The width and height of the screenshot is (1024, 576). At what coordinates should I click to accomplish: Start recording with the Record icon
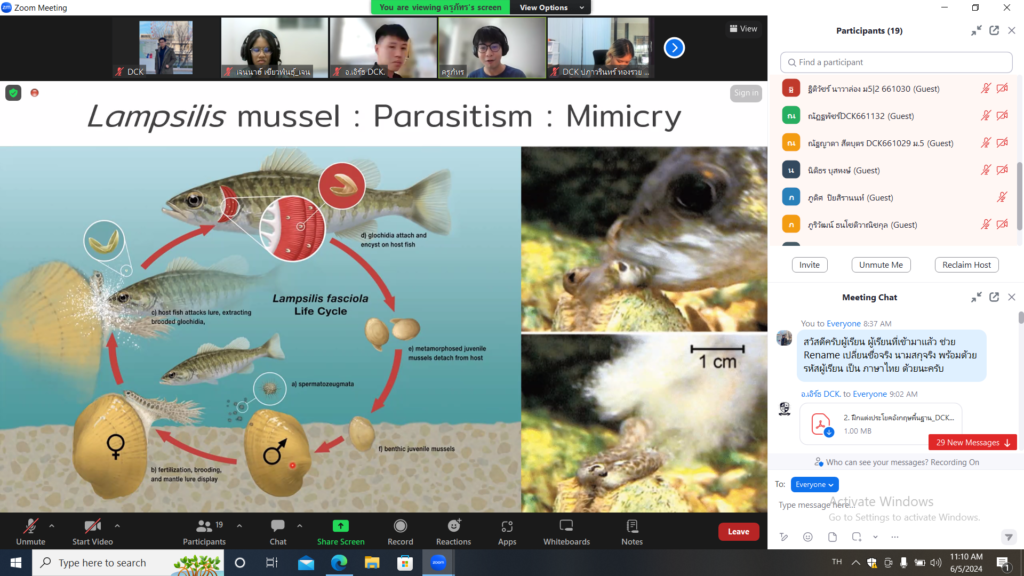(x=400, y=526)
